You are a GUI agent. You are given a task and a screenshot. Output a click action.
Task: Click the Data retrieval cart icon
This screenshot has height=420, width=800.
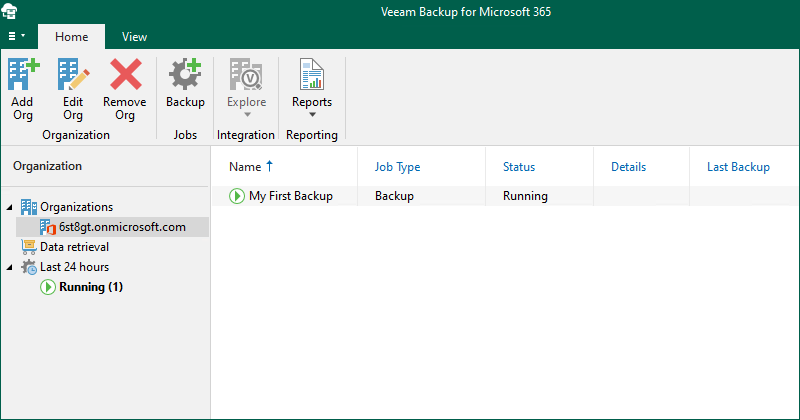coord(29,247)
